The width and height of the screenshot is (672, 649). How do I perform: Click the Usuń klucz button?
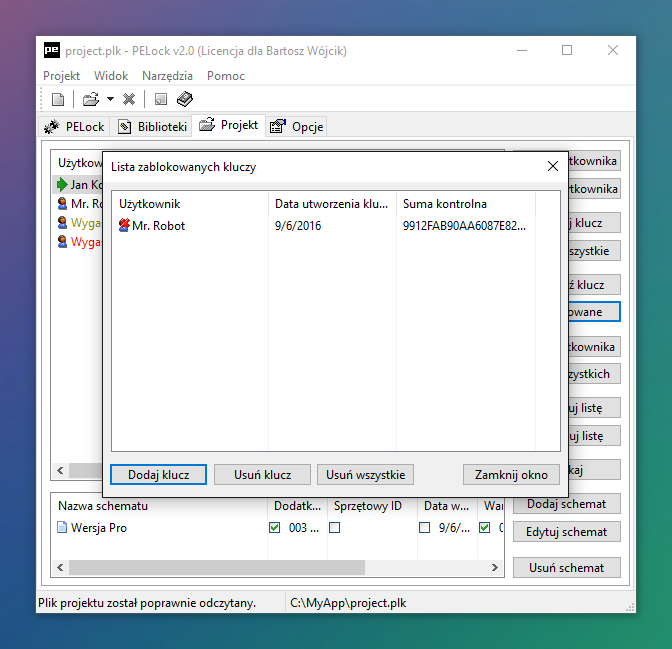262,475
